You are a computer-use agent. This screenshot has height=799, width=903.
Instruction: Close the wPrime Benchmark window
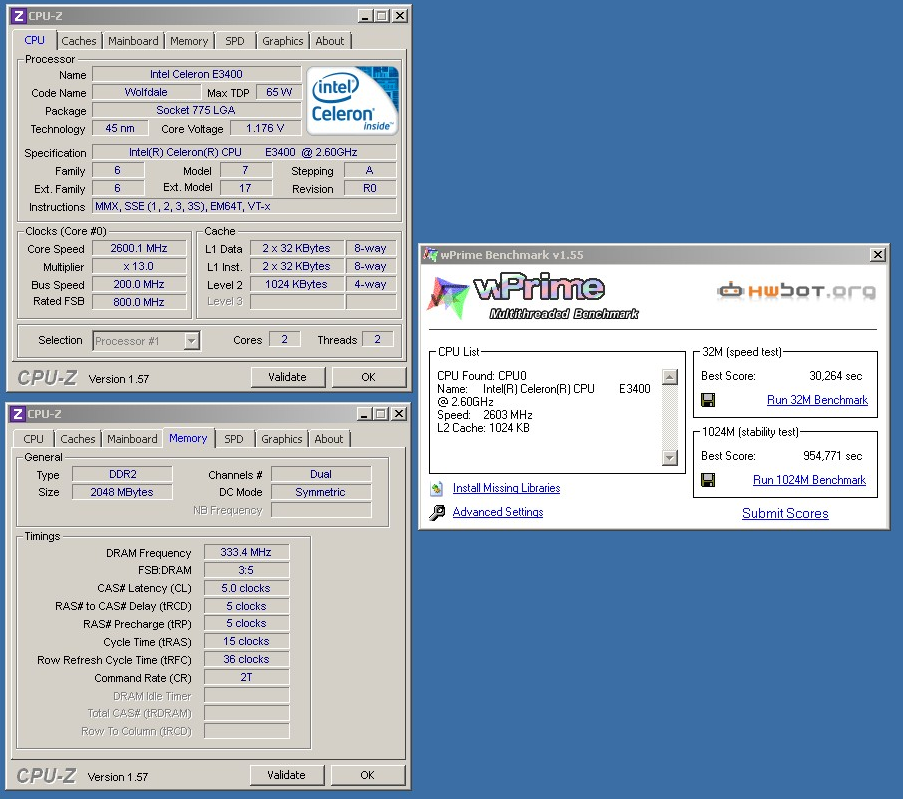877,255
